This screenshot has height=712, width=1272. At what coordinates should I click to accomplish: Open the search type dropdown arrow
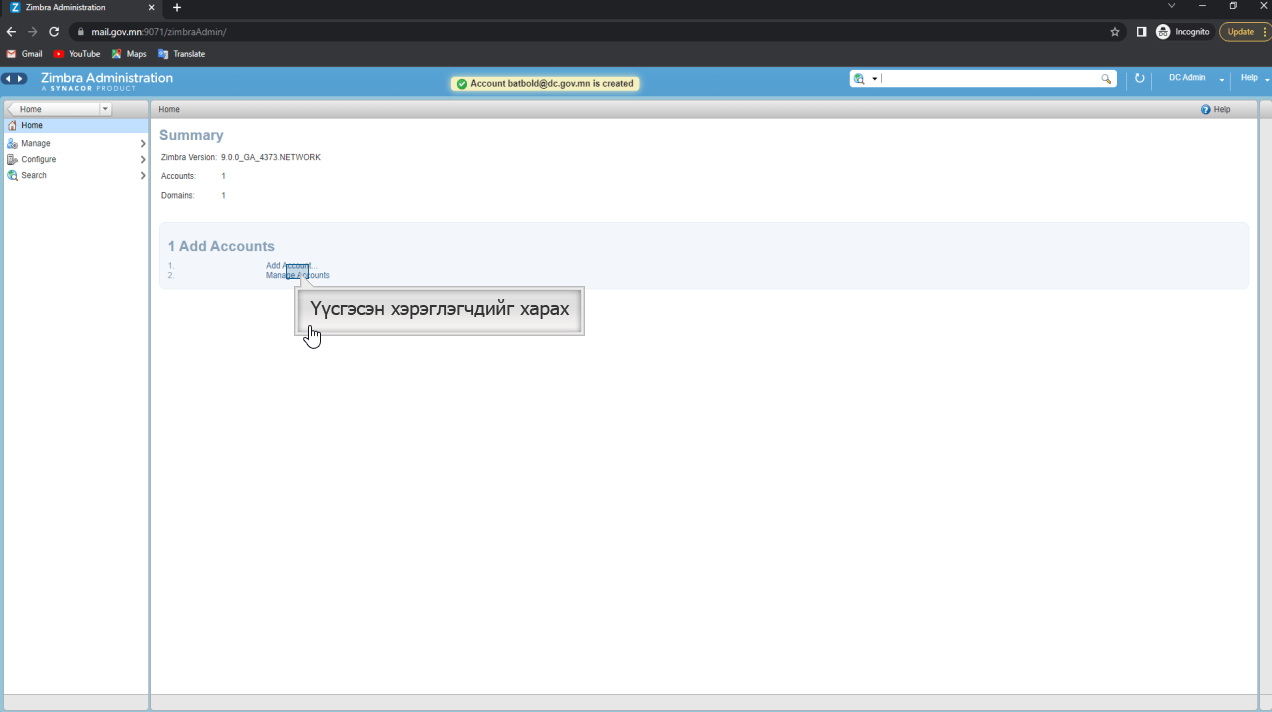(x=875, y=79)
